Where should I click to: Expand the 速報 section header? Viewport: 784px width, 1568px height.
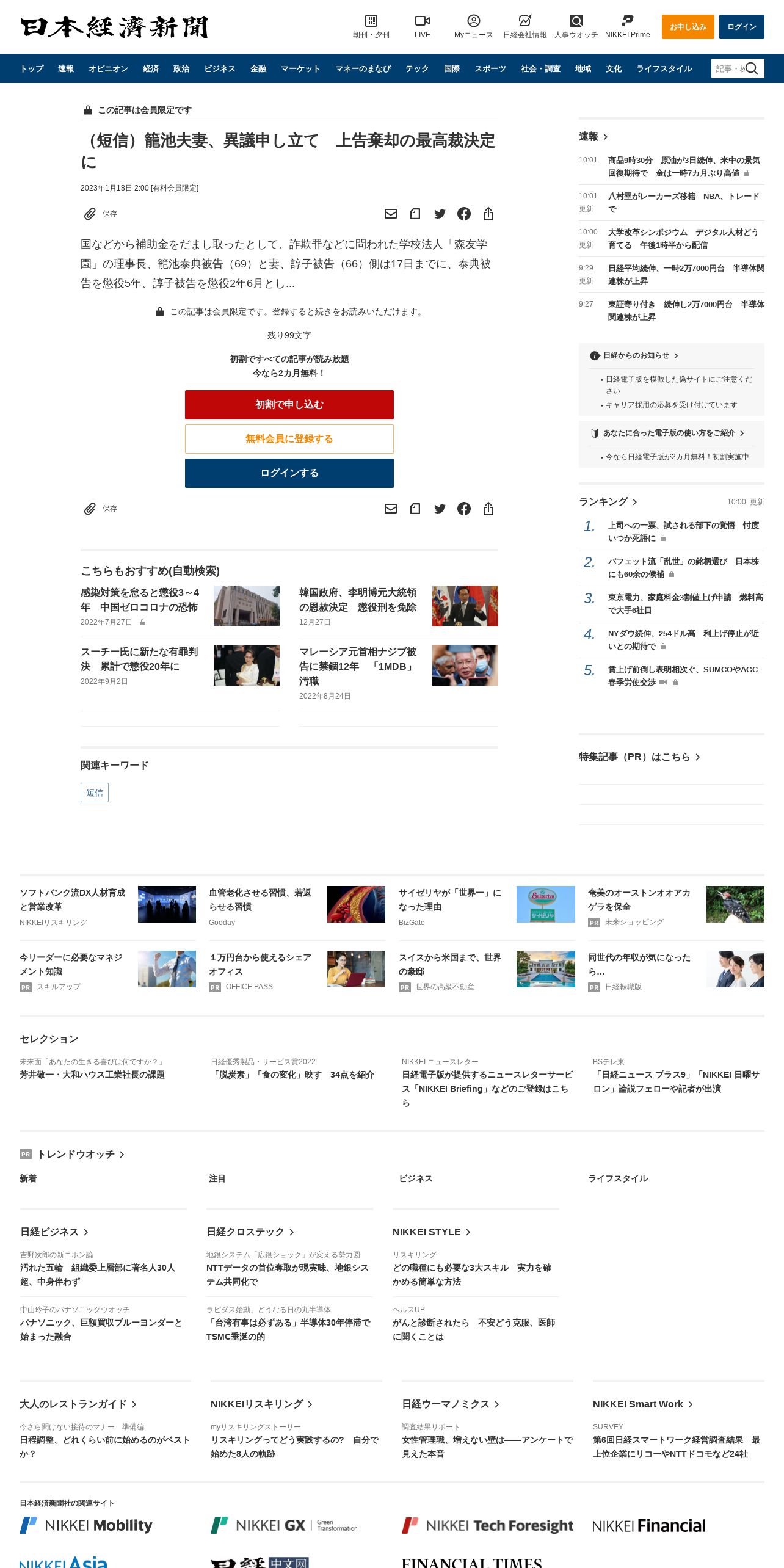click(x=593, y=137)
